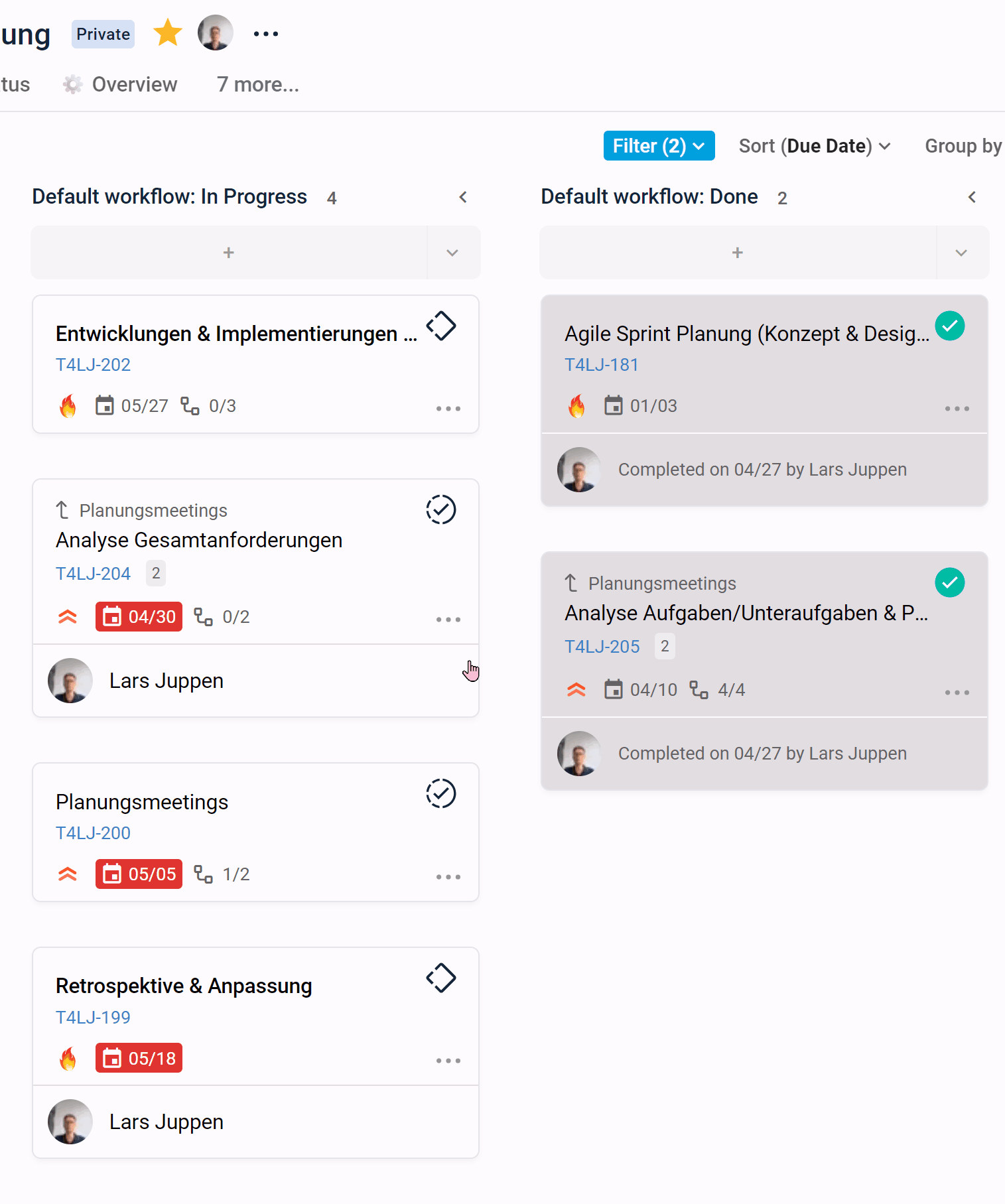The width and height of the screenshot is (1005, 1204).
Task: Click the gold favorite star icon
Action: (x=168, y=33)
